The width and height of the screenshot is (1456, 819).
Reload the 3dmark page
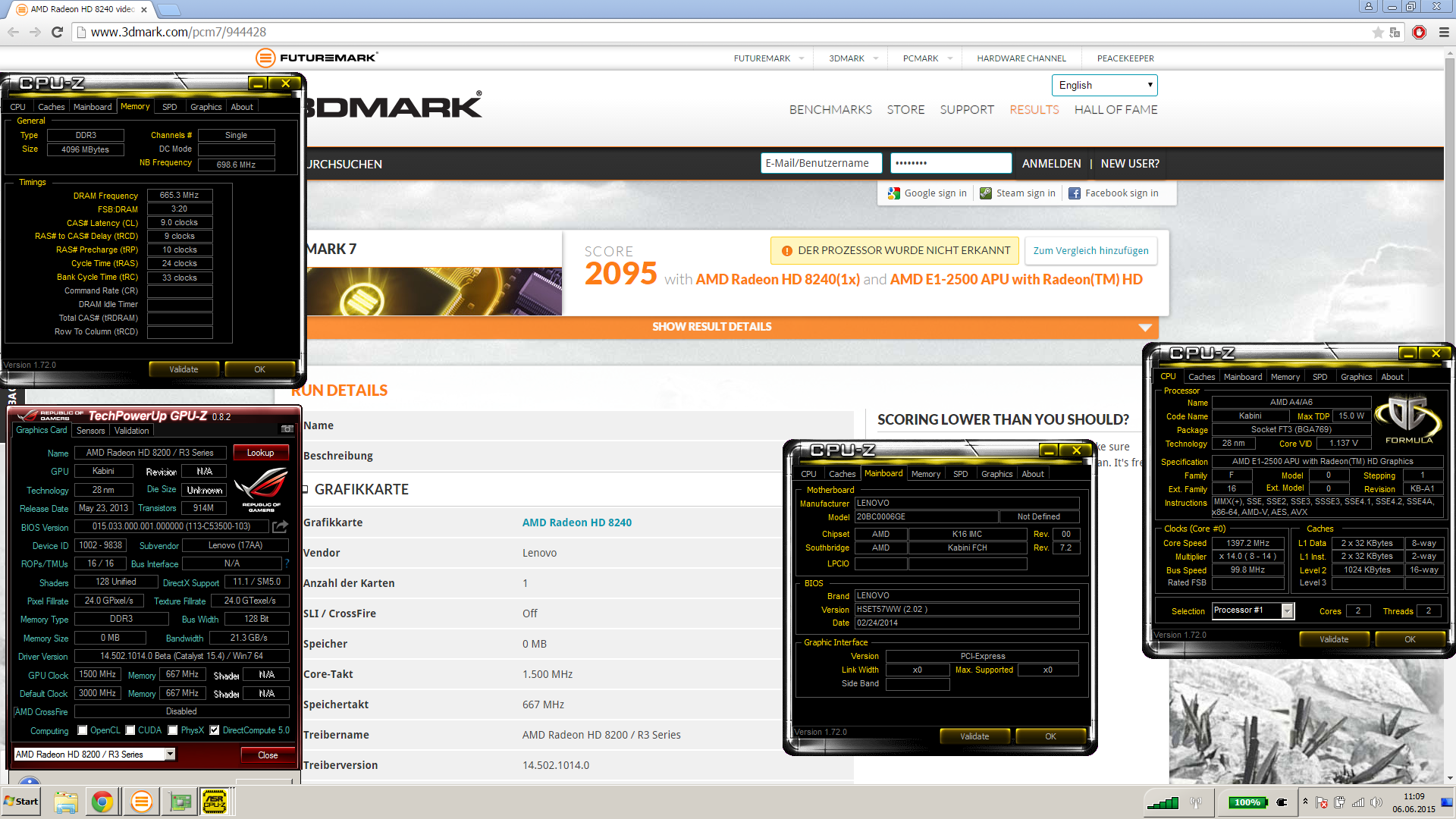[x=57, y=32]
